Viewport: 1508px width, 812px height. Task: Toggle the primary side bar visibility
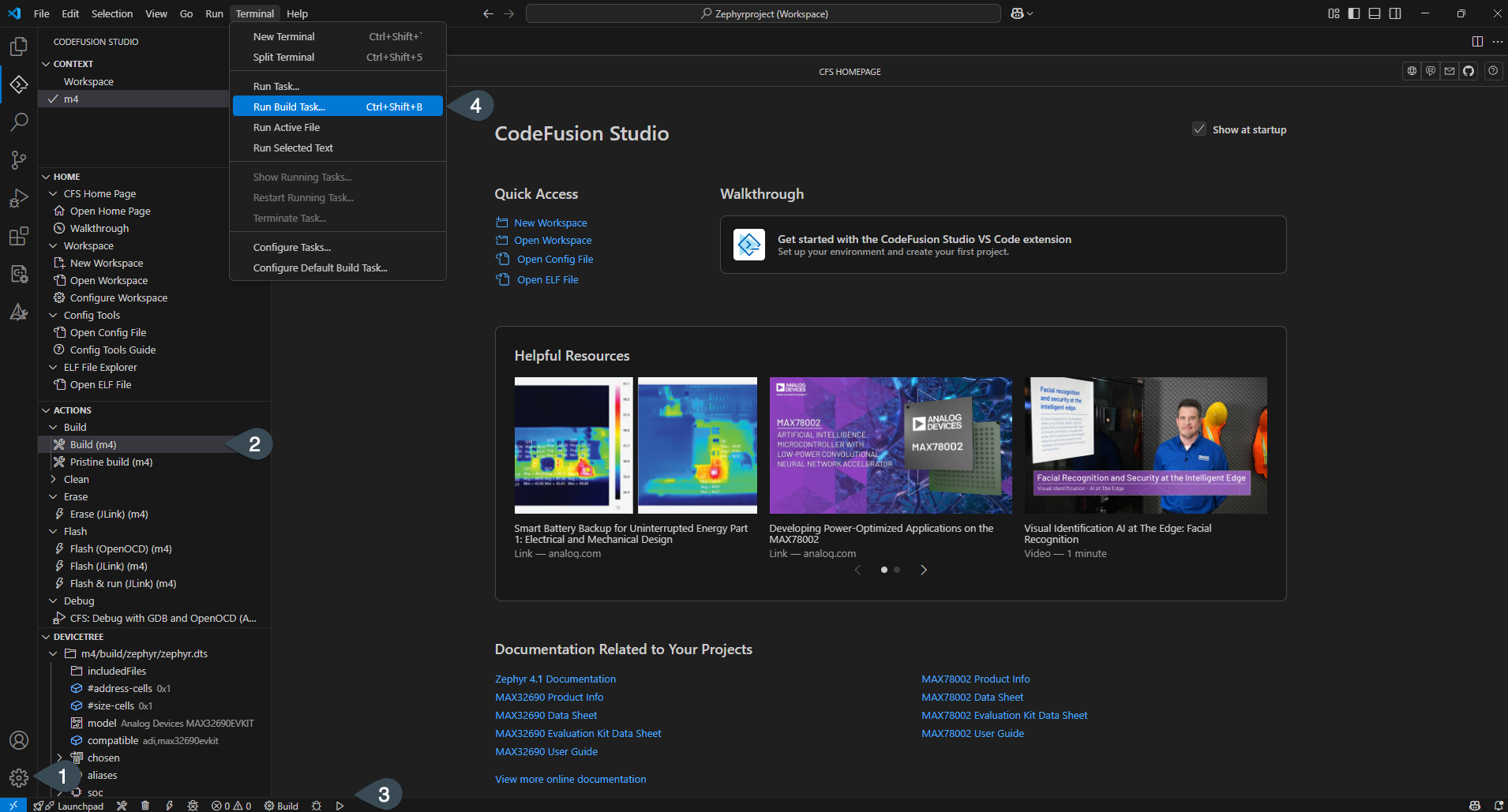point(1354,13)
